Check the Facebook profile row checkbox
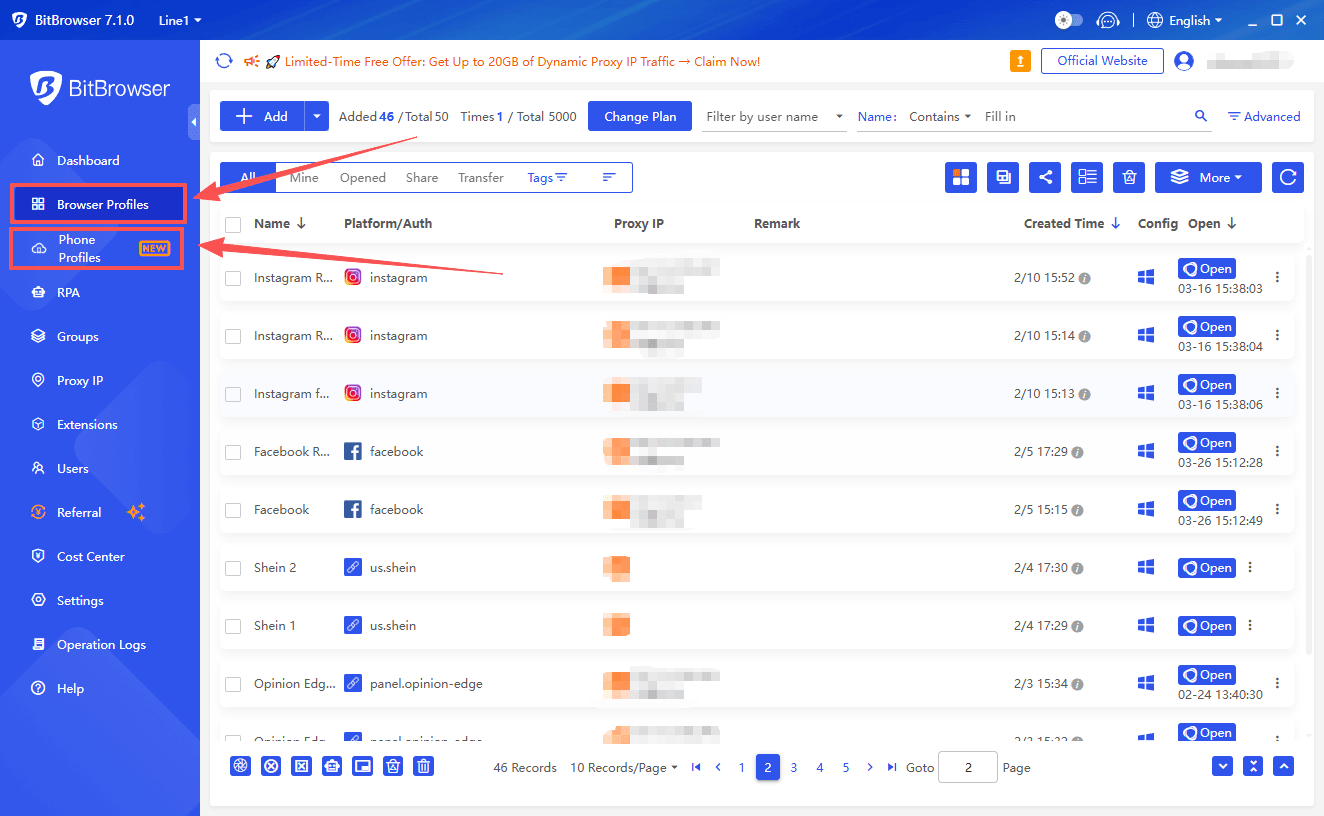The height and width of the screenshot is (816, 1324). coord(232,509)
